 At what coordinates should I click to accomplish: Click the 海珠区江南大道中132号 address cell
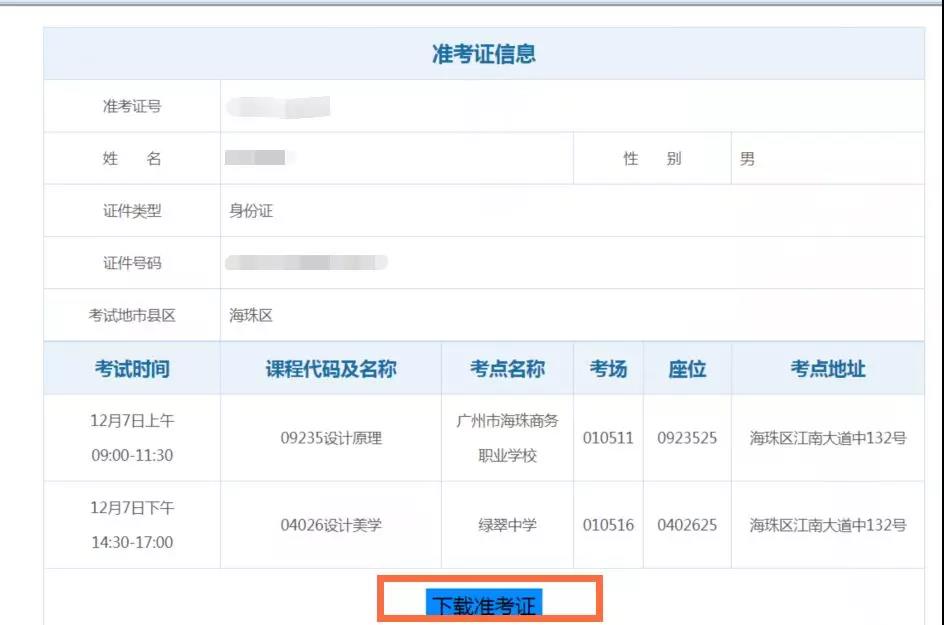[825, 525]
